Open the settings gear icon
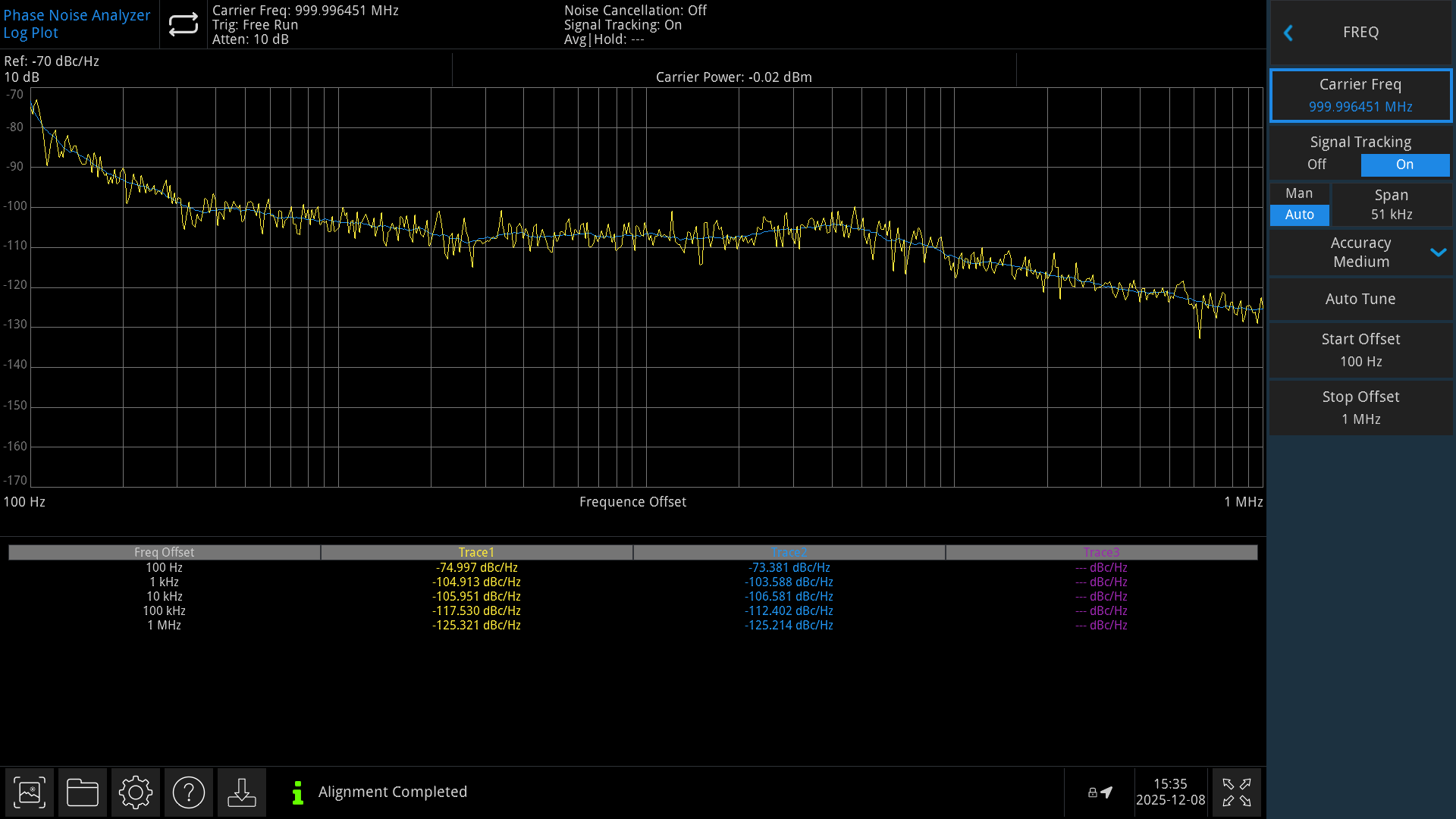 tap(136, 792)
